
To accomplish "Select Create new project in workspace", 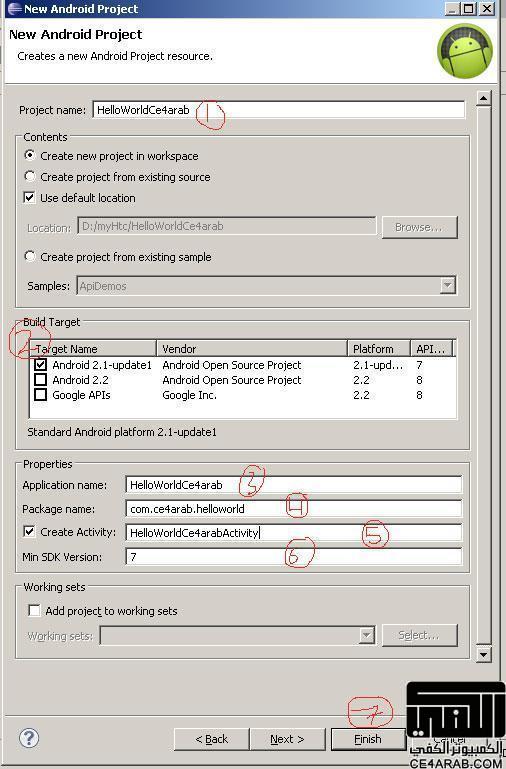I will pos(30,155).
